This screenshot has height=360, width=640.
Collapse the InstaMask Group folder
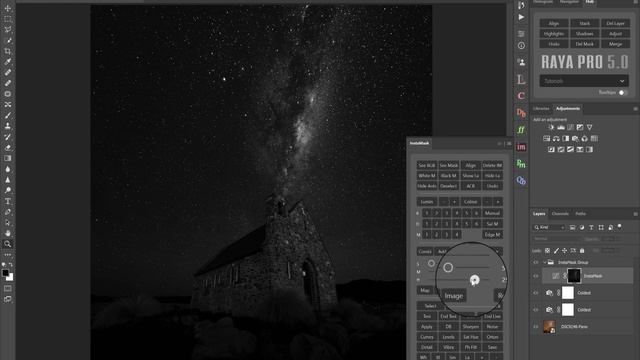coord(544,262)
